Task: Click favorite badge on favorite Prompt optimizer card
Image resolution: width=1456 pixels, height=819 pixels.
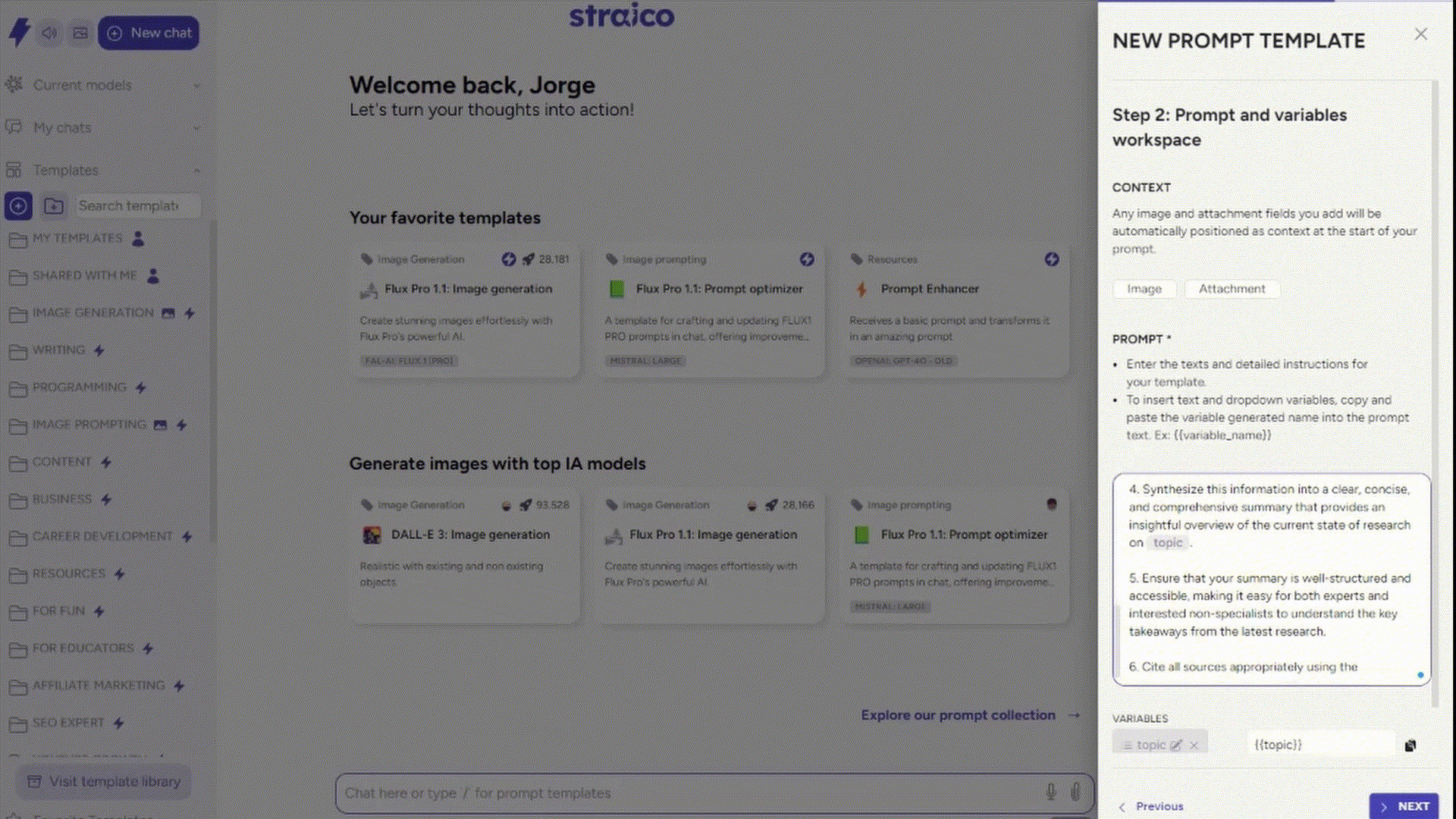Action: coord(807,259)
